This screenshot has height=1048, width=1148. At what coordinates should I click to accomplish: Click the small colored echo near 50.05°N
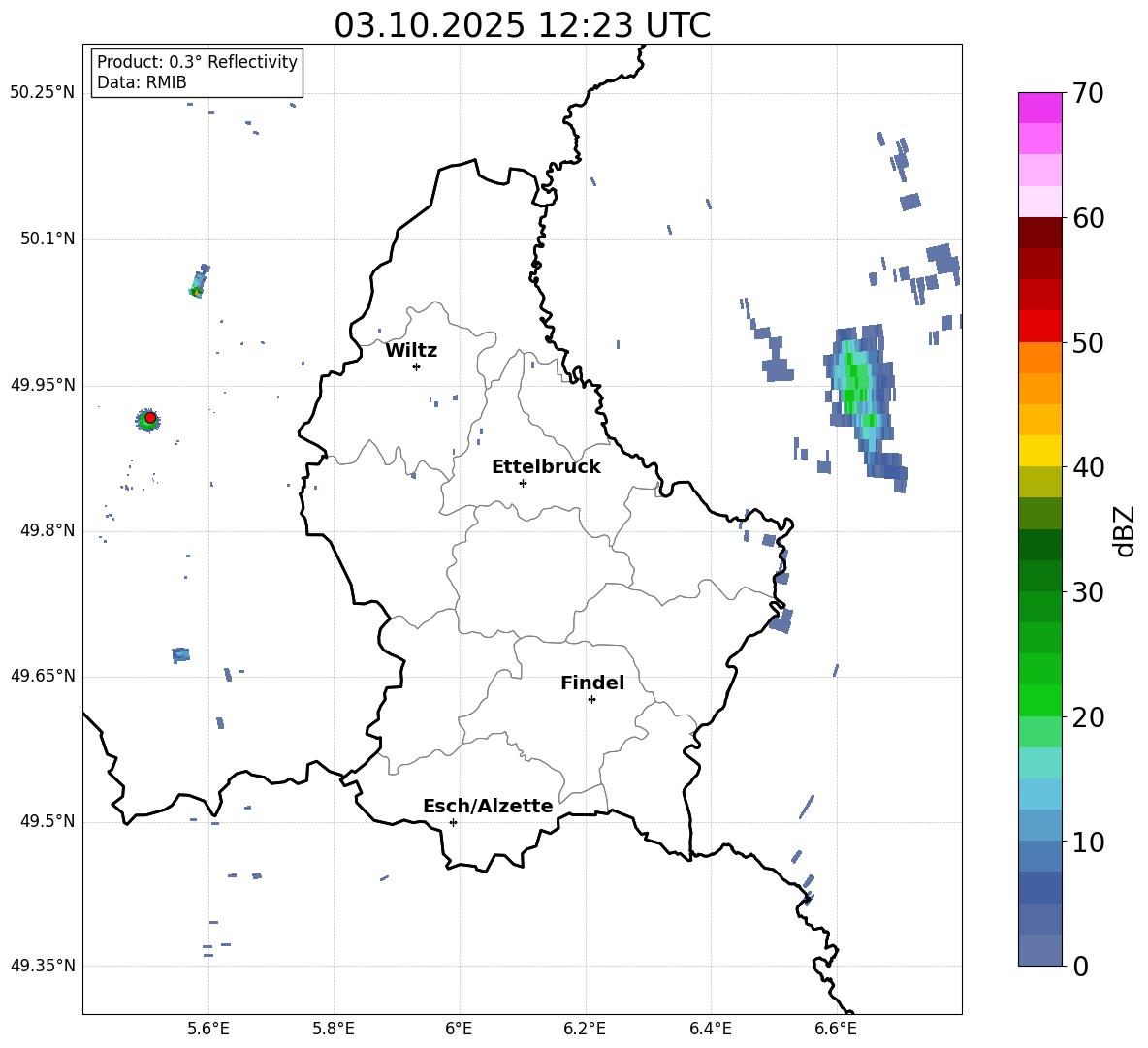click(x=199, y=282)
